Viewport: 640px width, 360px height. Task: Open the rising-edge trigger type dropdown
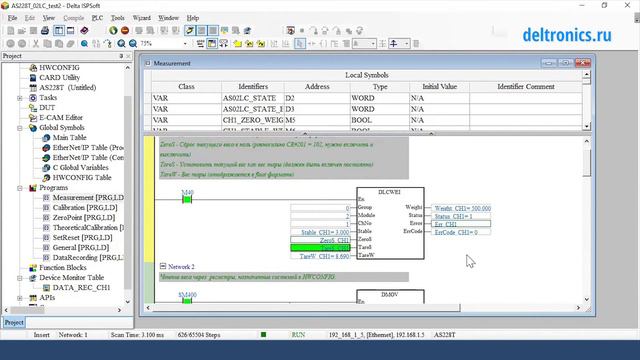click(x=407, y=43)
